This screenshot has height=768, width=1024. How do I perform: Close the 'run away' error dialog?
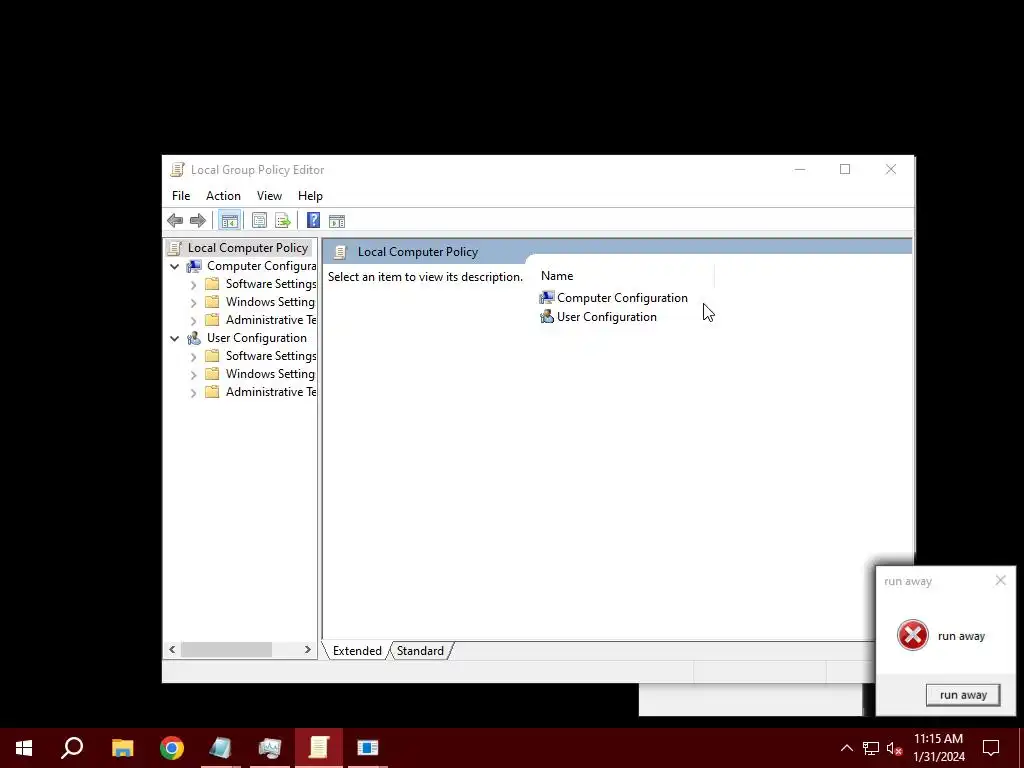pyautogui.click(x=1000, y=581)
